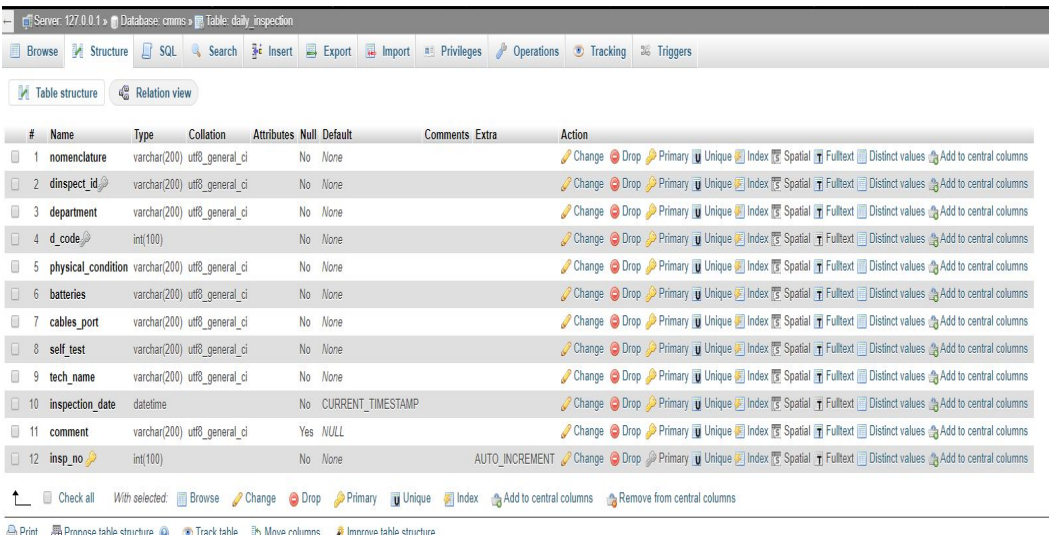
Task: Tick the checkbox for nomenclature column
Action: (15, 157)
